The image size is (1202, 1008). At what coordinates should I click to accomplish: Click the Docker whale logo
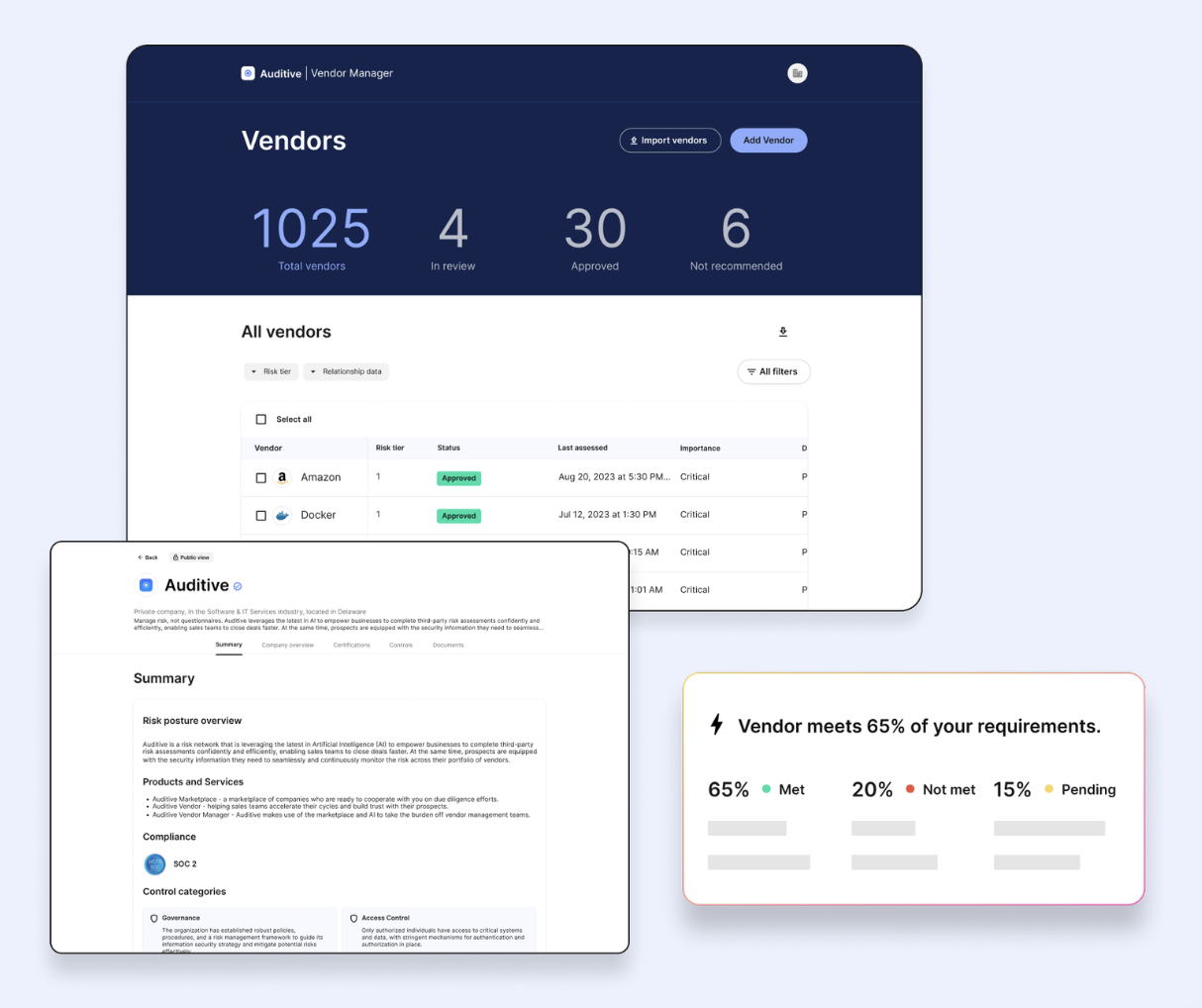point(282,515)
